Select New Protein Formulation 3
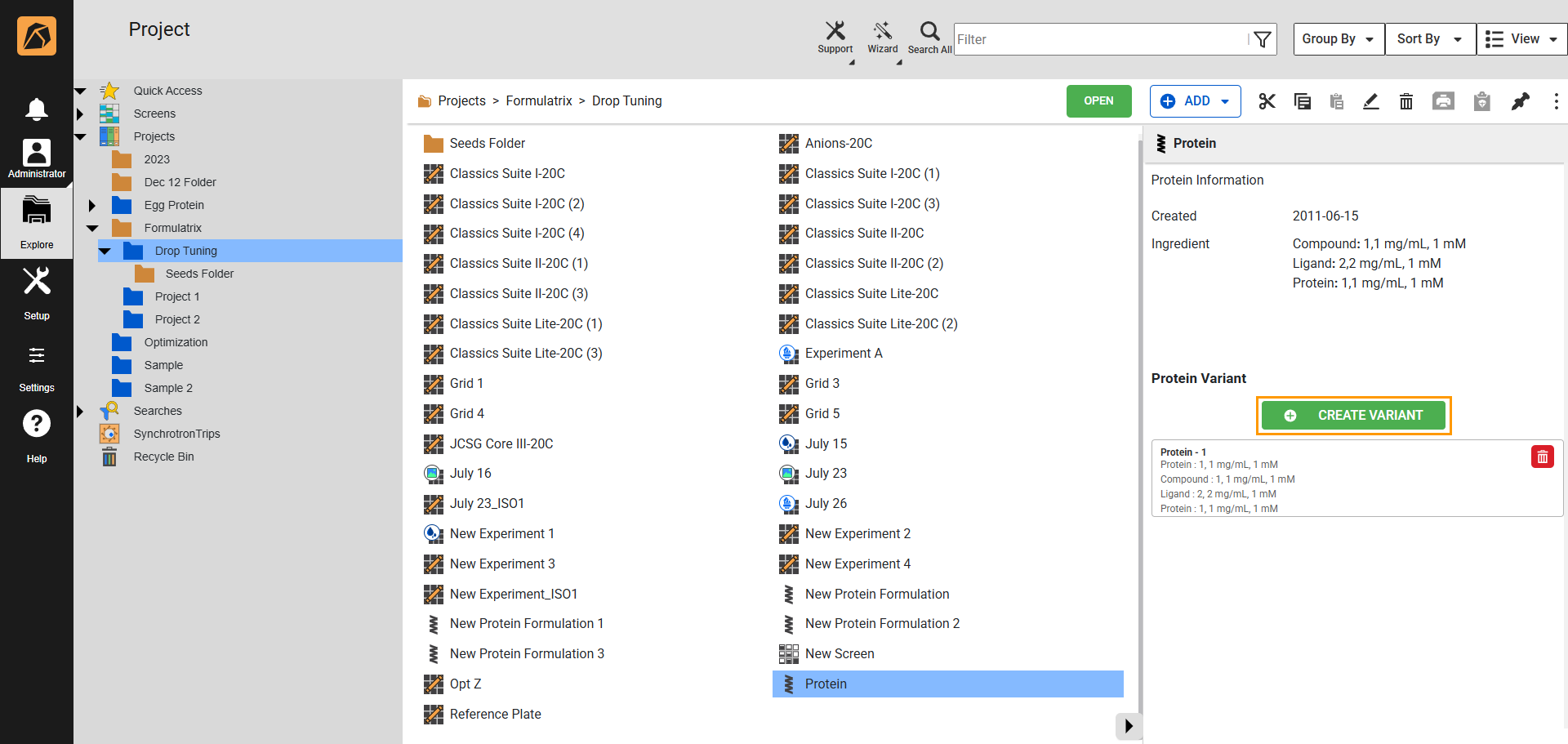The height and width of the screenshot is (744, 1568). click(527, 653)
